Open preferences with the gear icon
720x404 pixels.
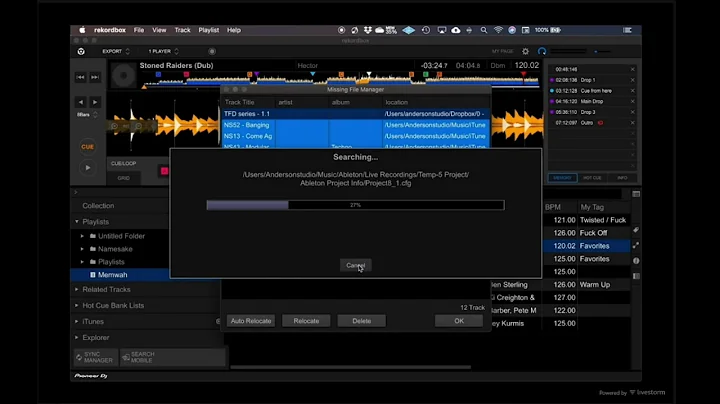(x=525, y=51)
